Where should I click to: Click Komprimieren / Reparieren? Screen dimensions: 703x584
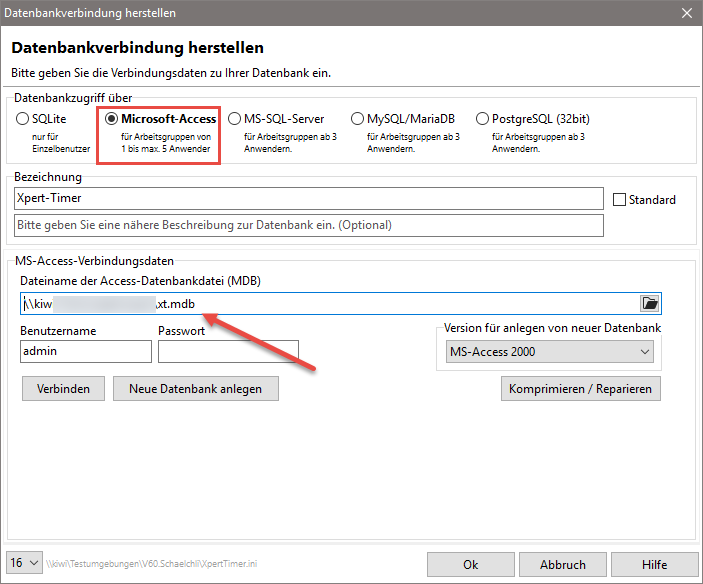[580, 389]
